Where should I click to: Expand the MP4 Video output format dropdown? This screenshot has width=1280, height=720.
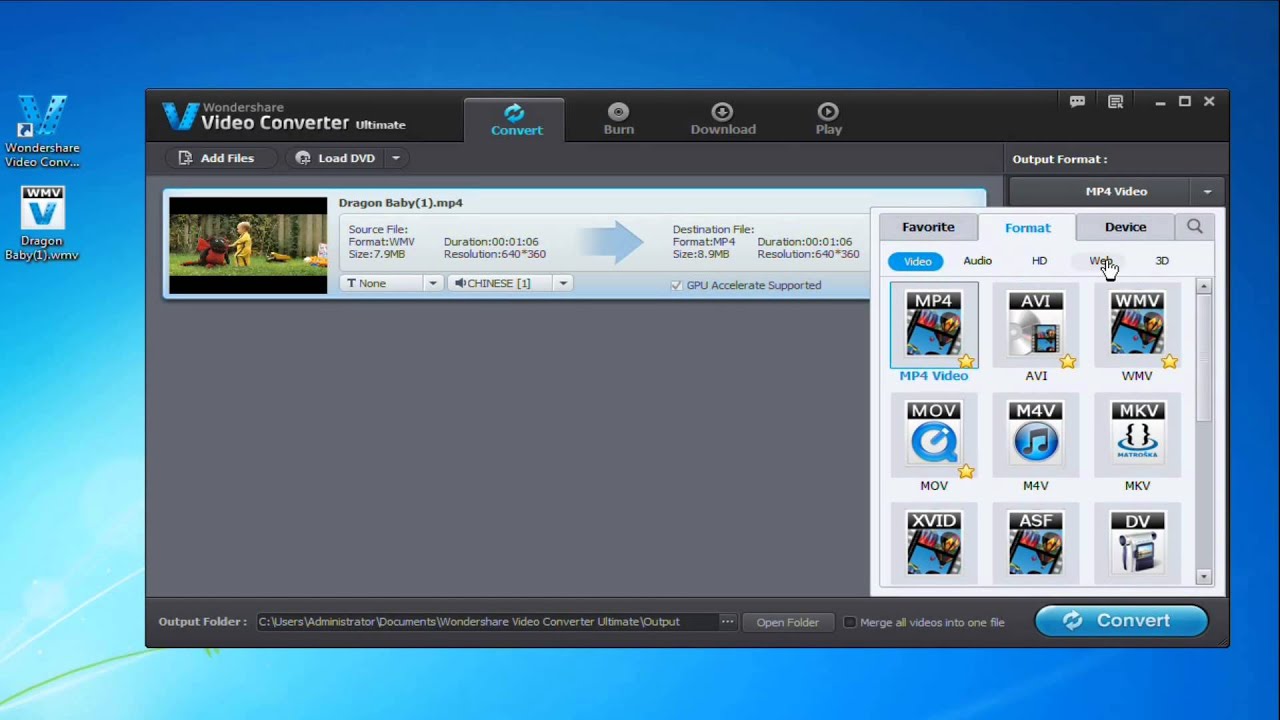pyautogui.click(x=1207, y=191)
